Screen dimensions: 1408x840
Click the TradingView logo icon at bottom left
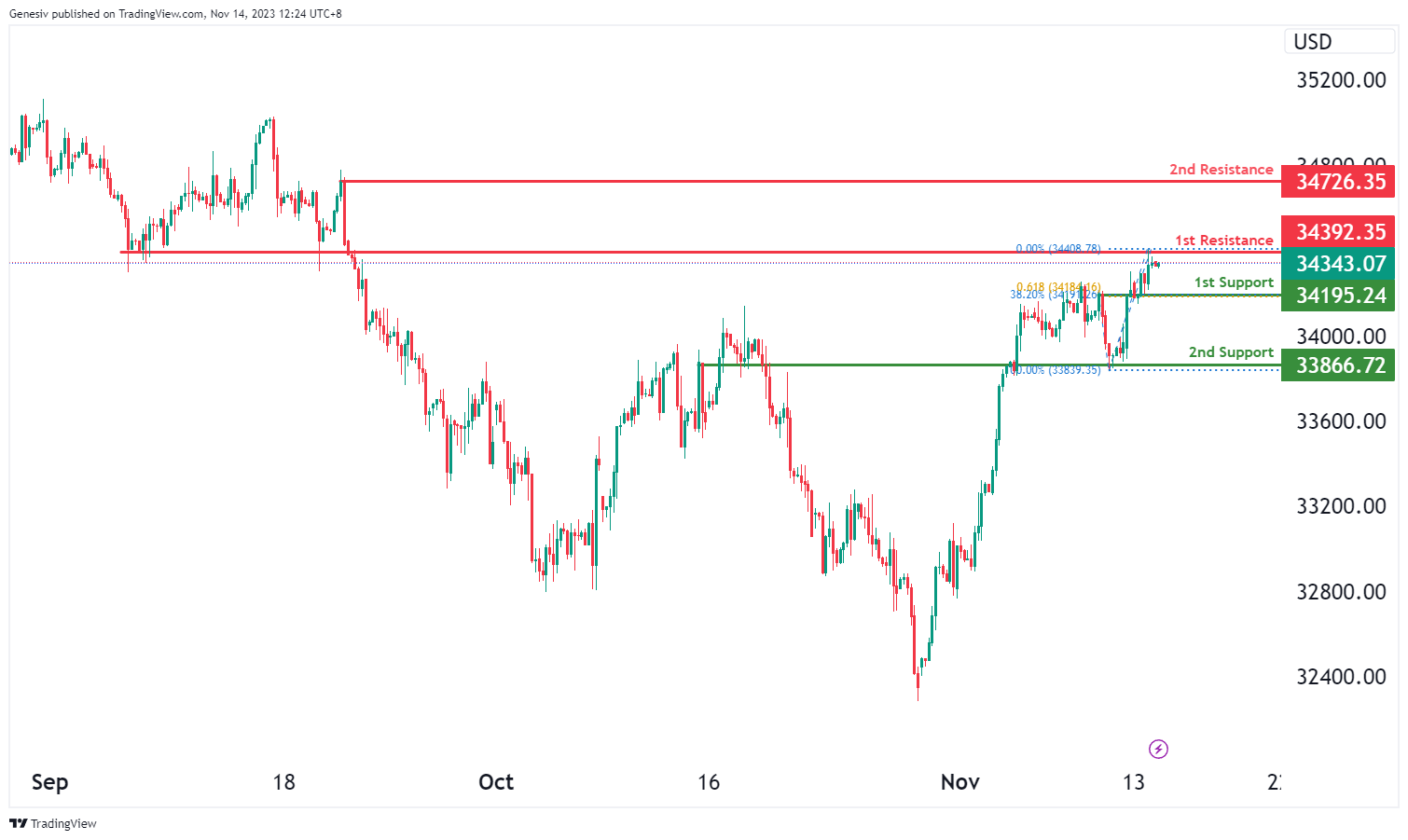pyautogui.click(x=18, y=823)
